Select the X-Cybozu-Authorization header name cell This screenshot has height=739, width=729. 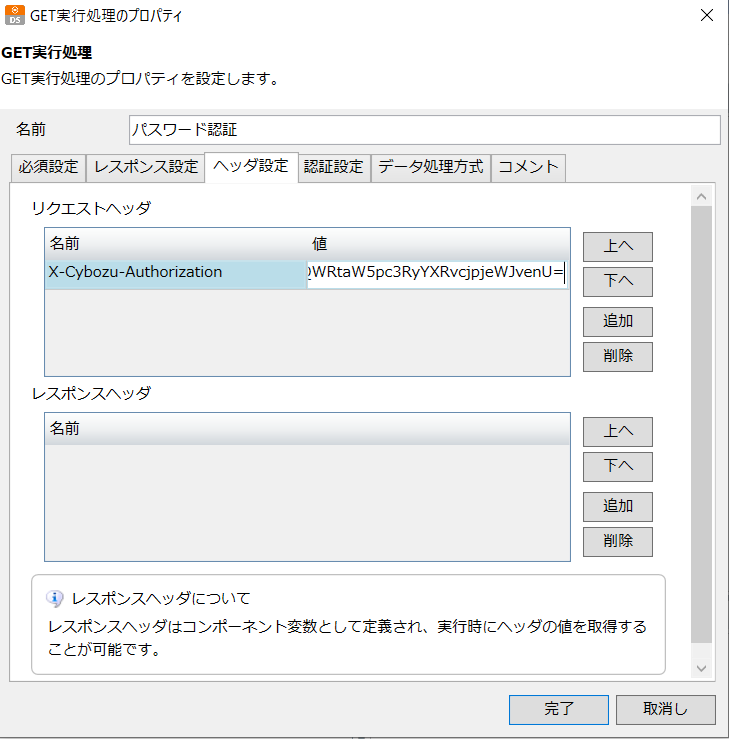[176, 272]
